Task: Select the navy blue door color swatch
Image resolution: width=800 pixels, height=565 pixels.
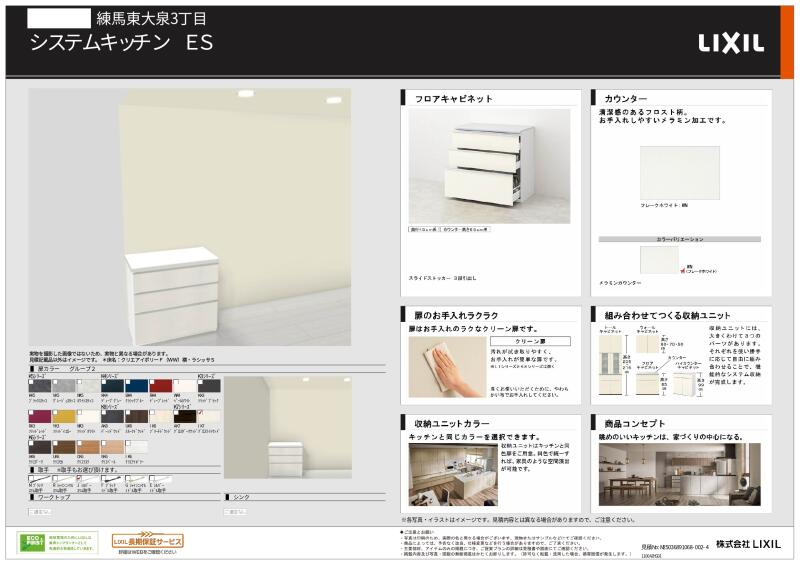Action: coord(137,386)
